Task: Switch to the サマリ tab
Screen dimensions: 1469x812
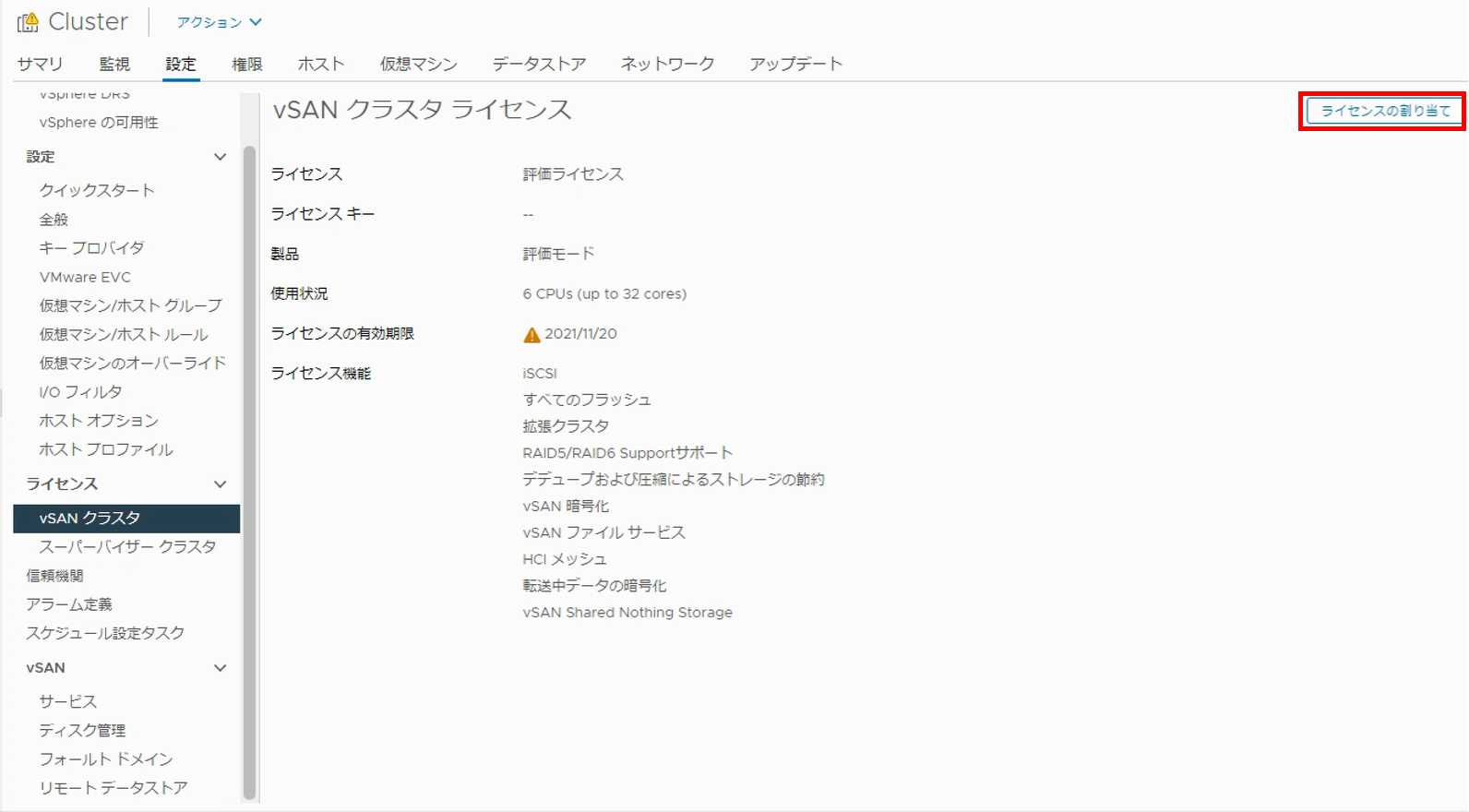Action: tap(41, 64)
